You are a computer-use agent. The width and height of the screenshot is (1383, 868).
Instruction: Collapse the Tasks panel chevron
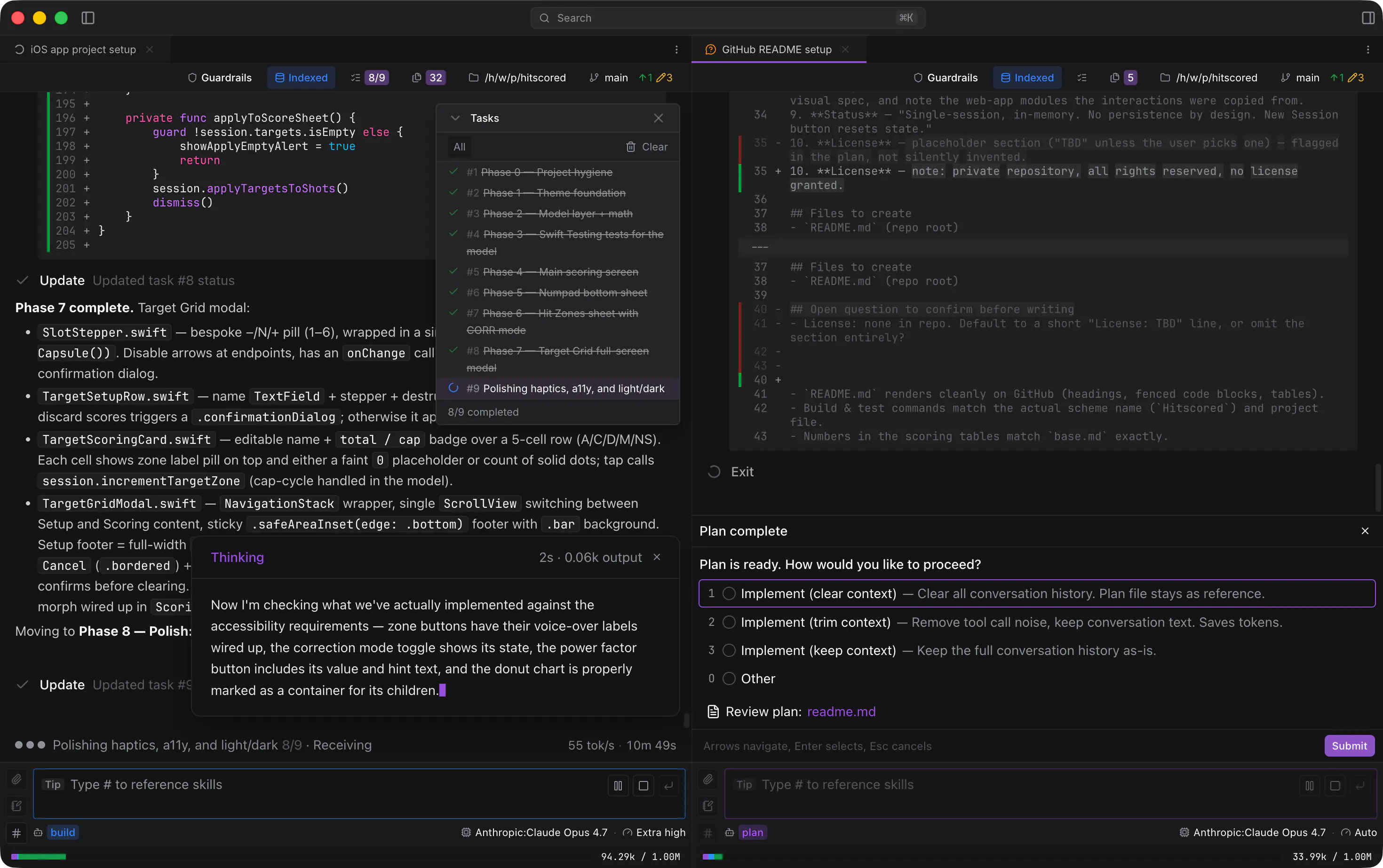click(455, 118)
